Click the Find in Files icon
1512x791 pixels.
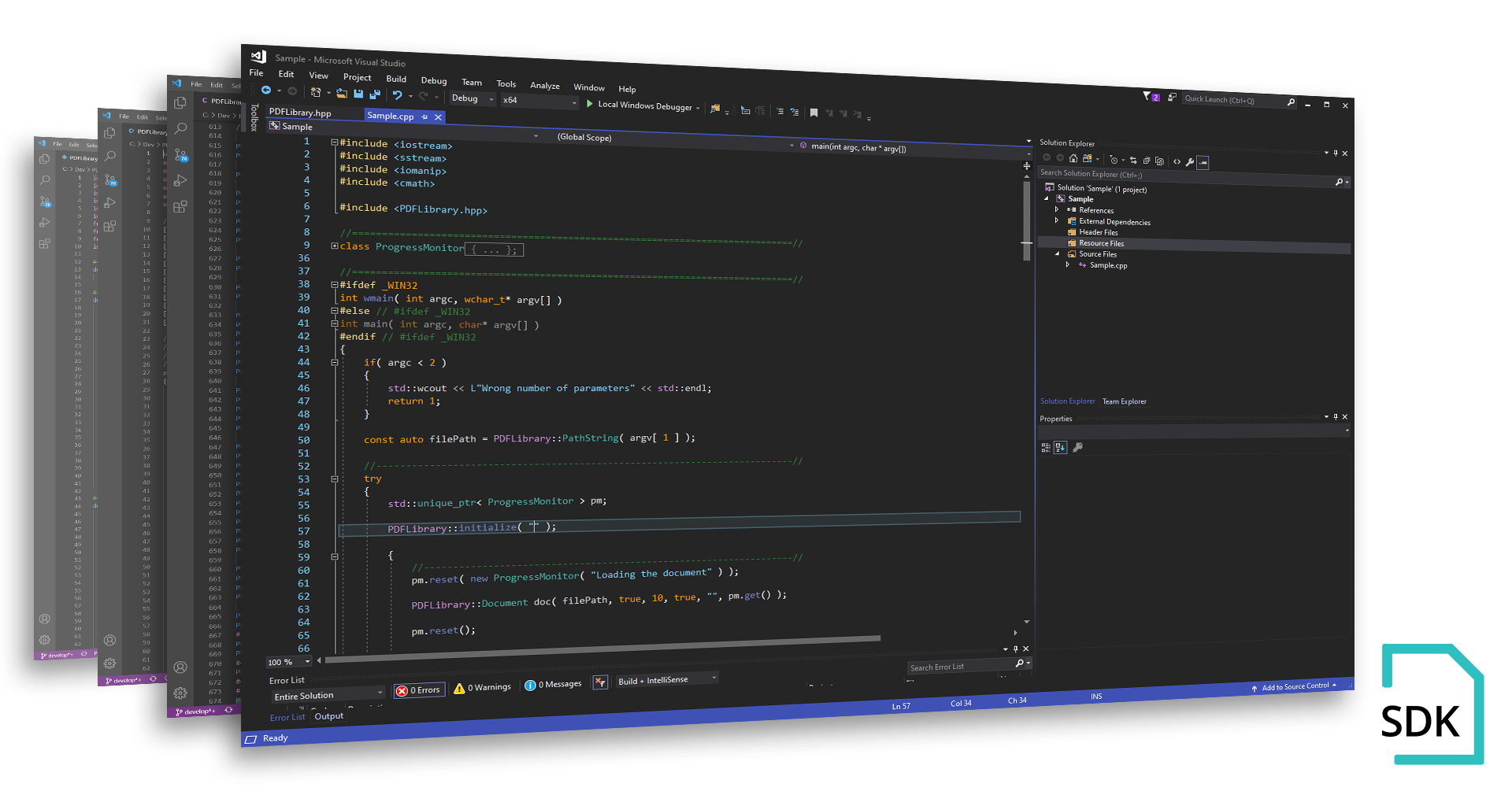[715, 109]
